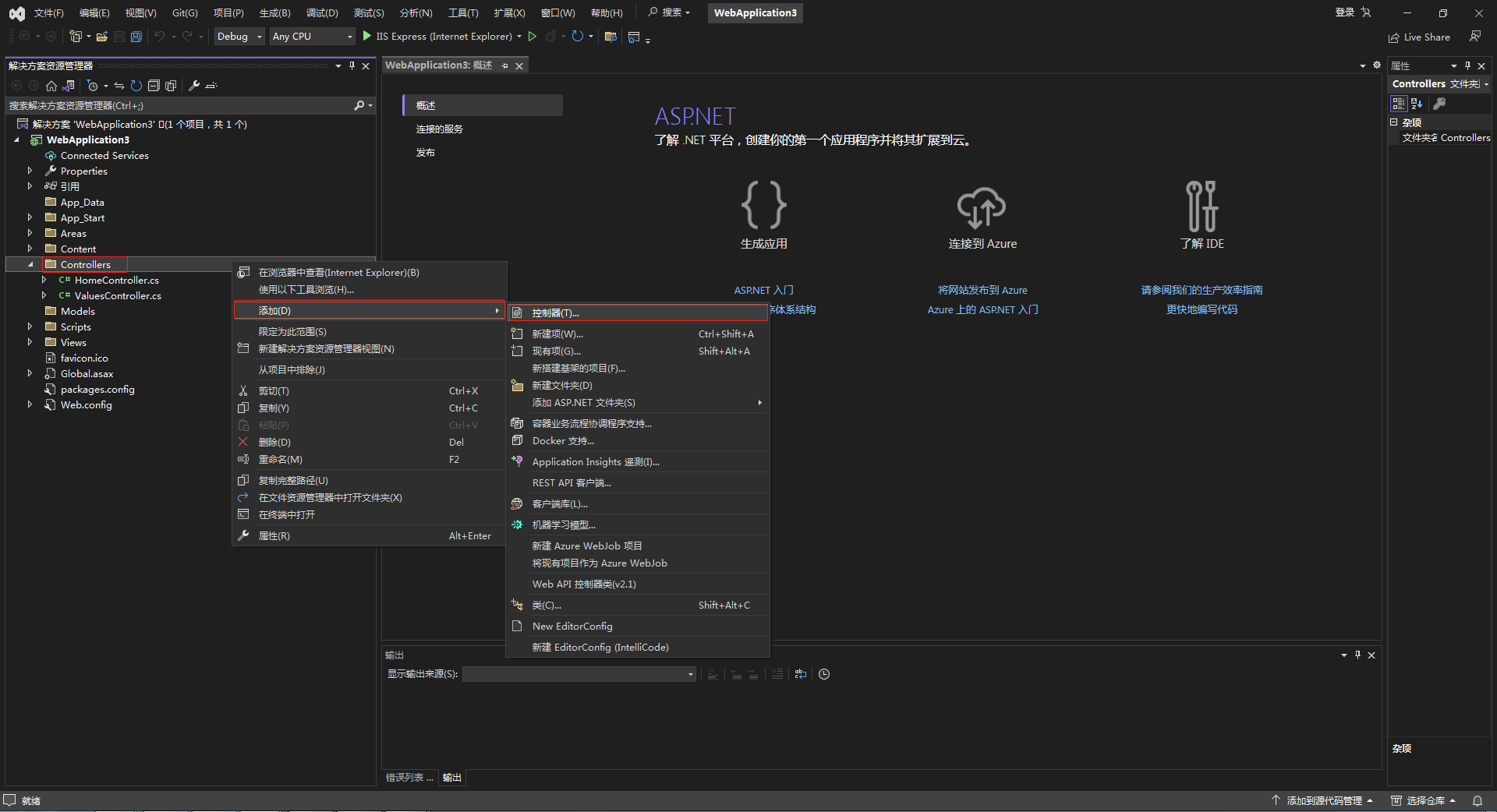1497x812 pixels.
Task: Click the feedback person icon top right
Action: click(1475, 37)
